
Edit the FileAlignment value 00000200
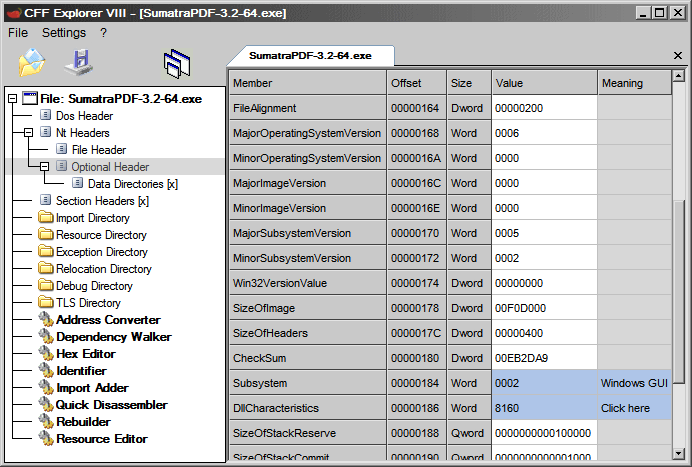[545, 108]
